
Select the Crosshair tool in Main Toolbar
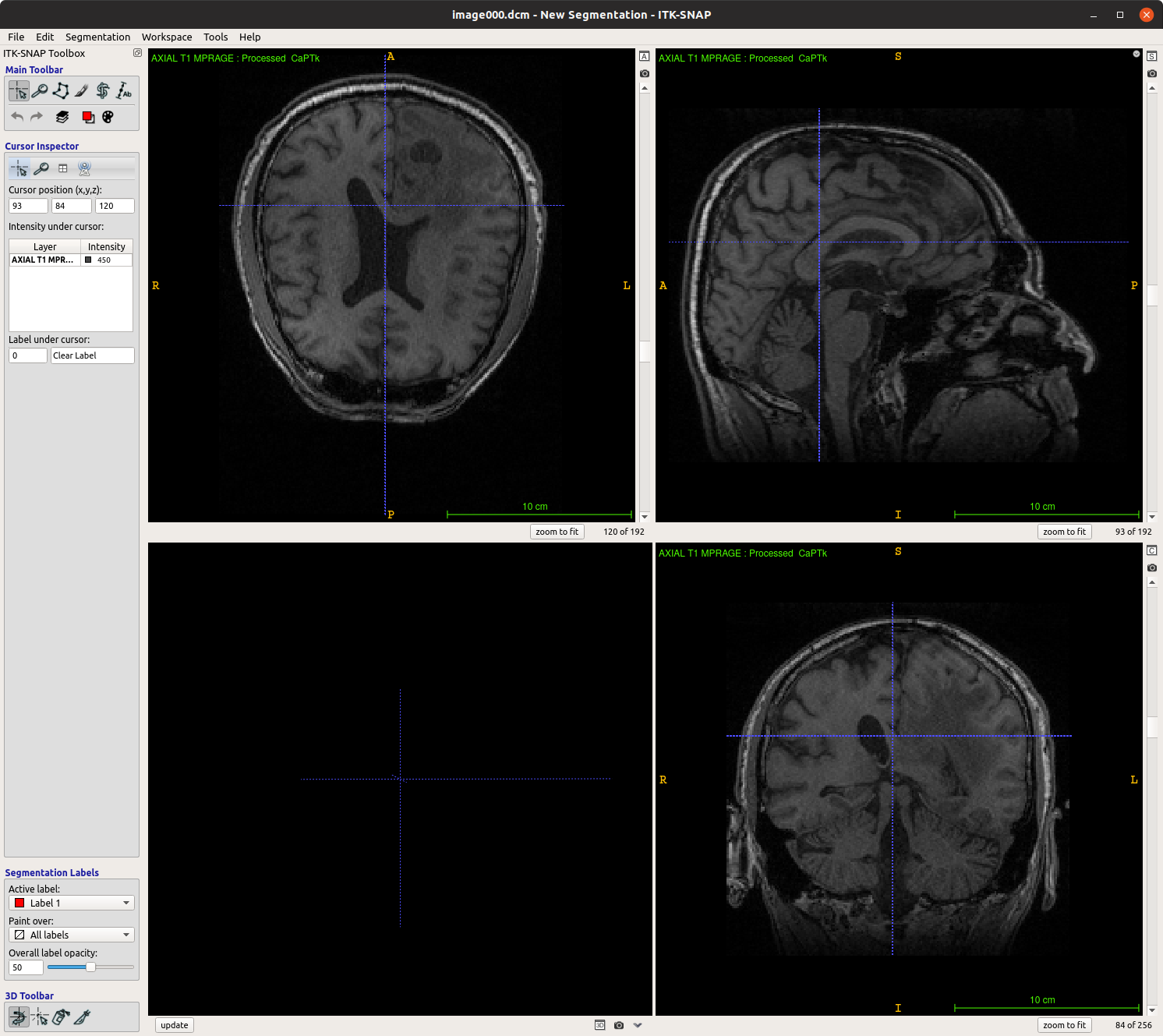tap(19, 91)
